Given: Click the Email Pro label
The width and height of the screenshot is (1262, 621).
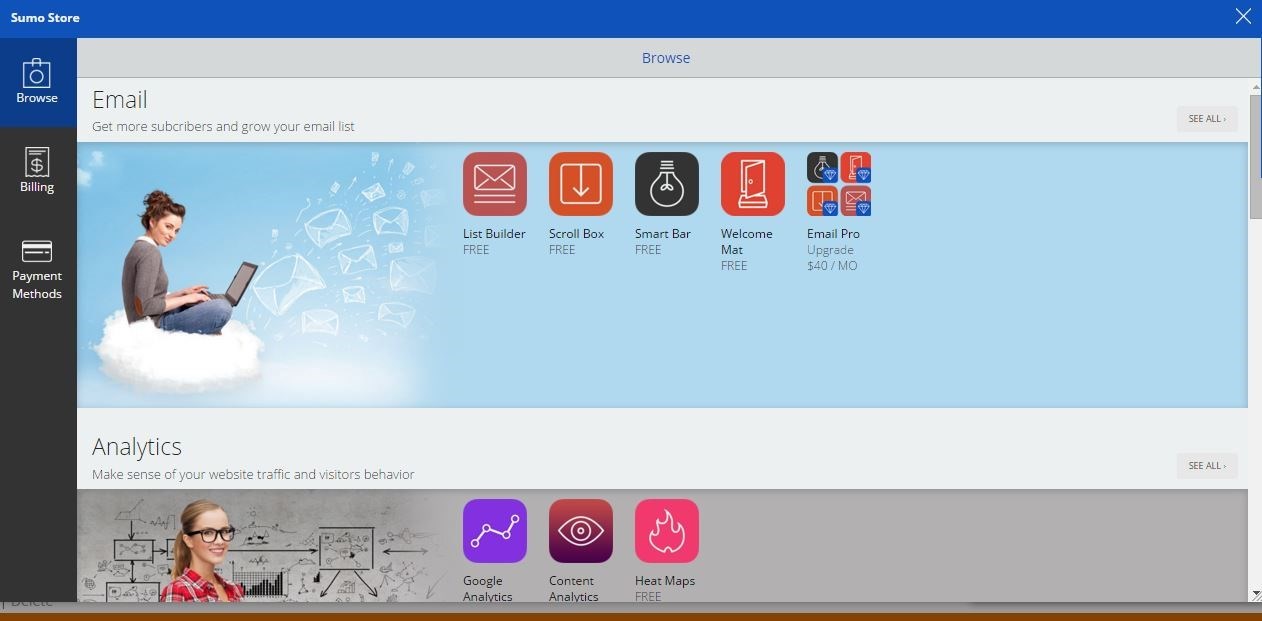Looking at the screenshot, I should (x=833, y=234).
